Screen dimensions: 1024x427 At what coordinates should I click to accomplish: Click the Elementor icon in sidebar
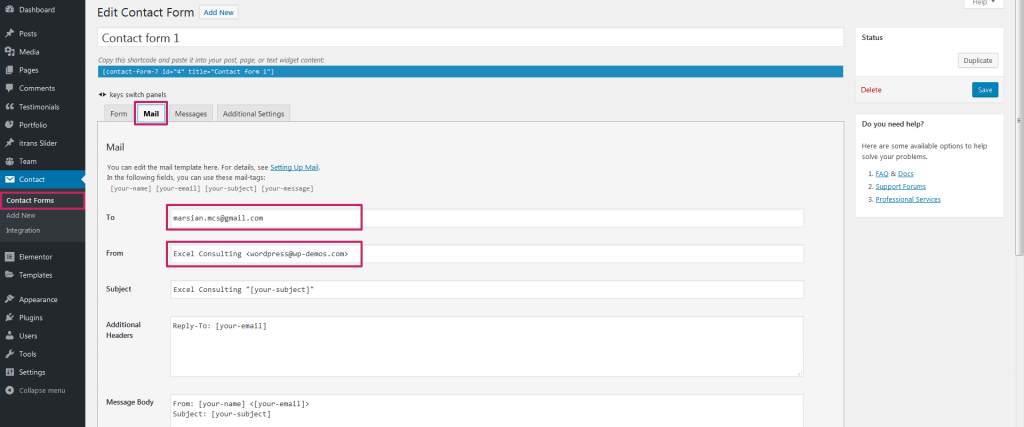click(x=9, y=256)
